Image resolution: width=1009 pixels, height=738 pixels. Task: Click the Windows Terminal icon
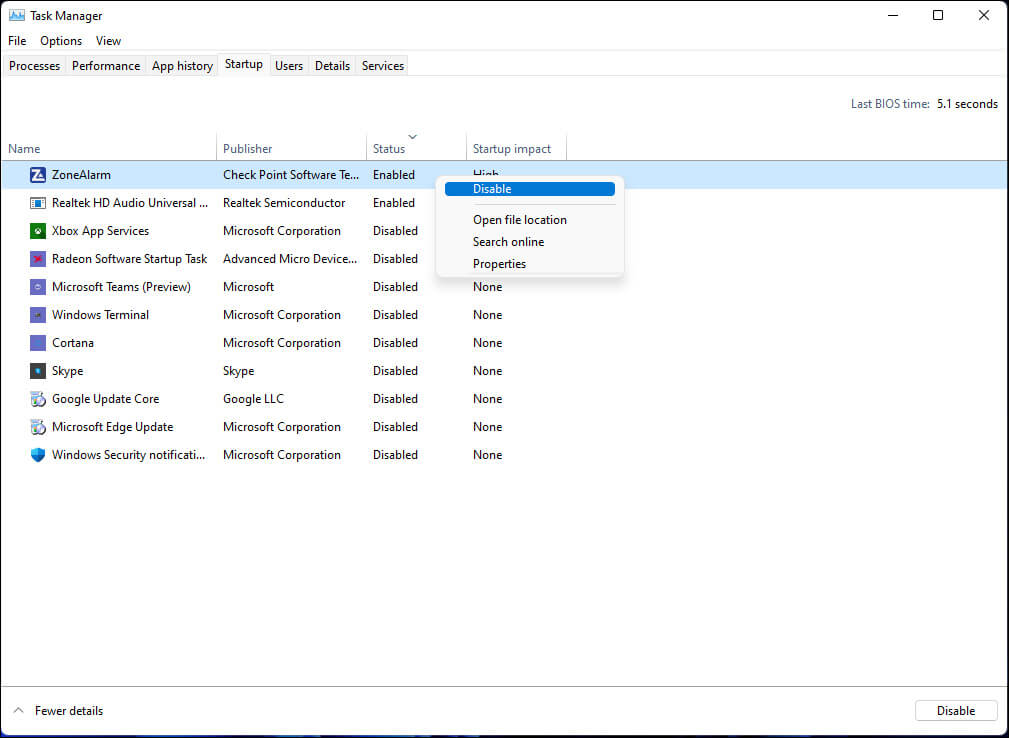pos(38,315)
